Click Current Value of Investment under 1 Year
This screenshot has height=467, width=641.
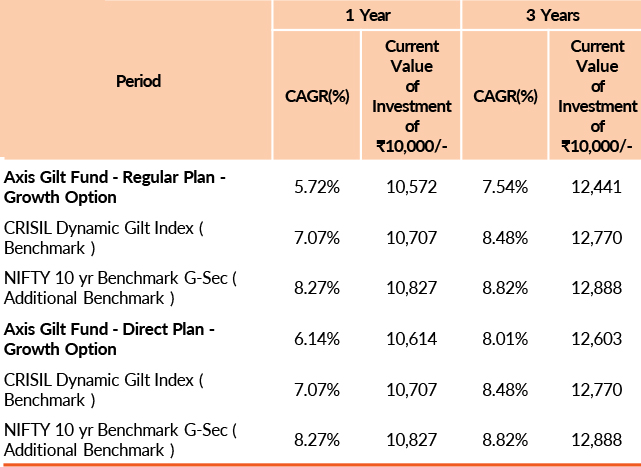(412, 96)
